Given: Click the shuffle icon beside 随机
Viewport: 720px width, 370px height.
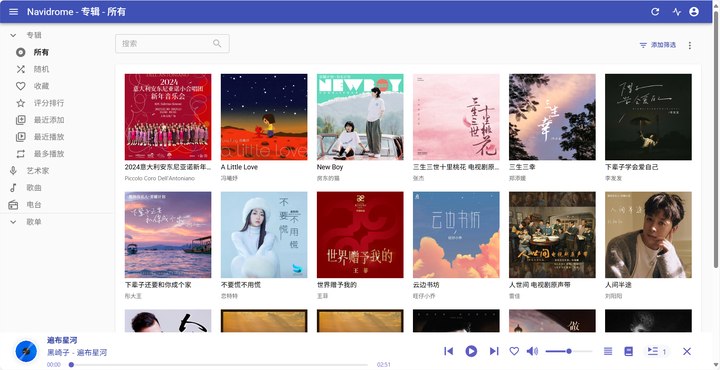Looking at the screenshot, I should coord(20,69).
